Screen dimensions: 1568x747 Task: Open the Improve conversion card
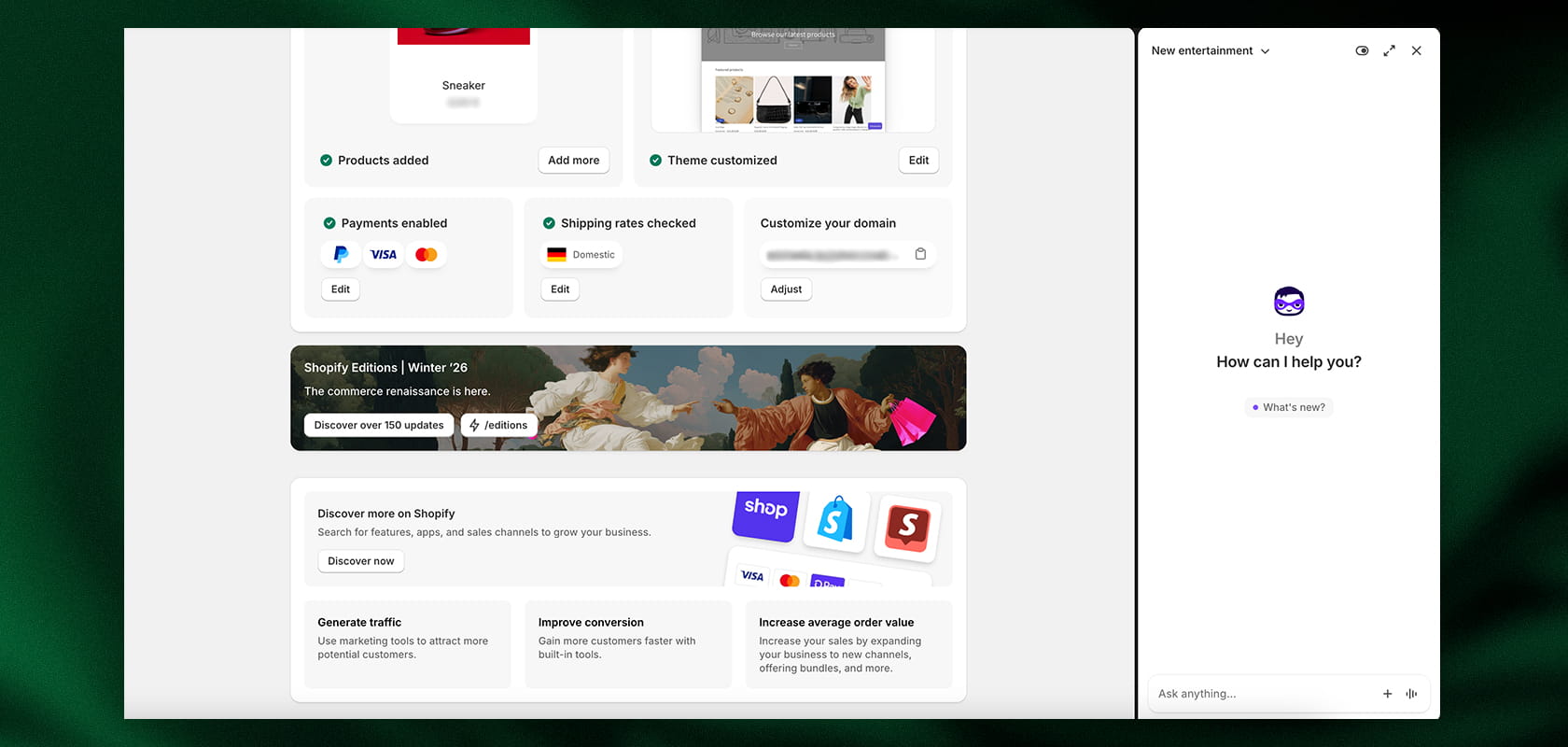coord(628,644)
